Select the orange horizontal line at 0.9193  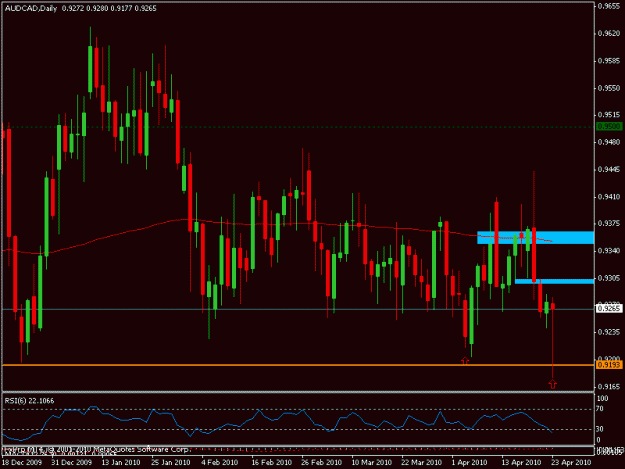(298, 365)
